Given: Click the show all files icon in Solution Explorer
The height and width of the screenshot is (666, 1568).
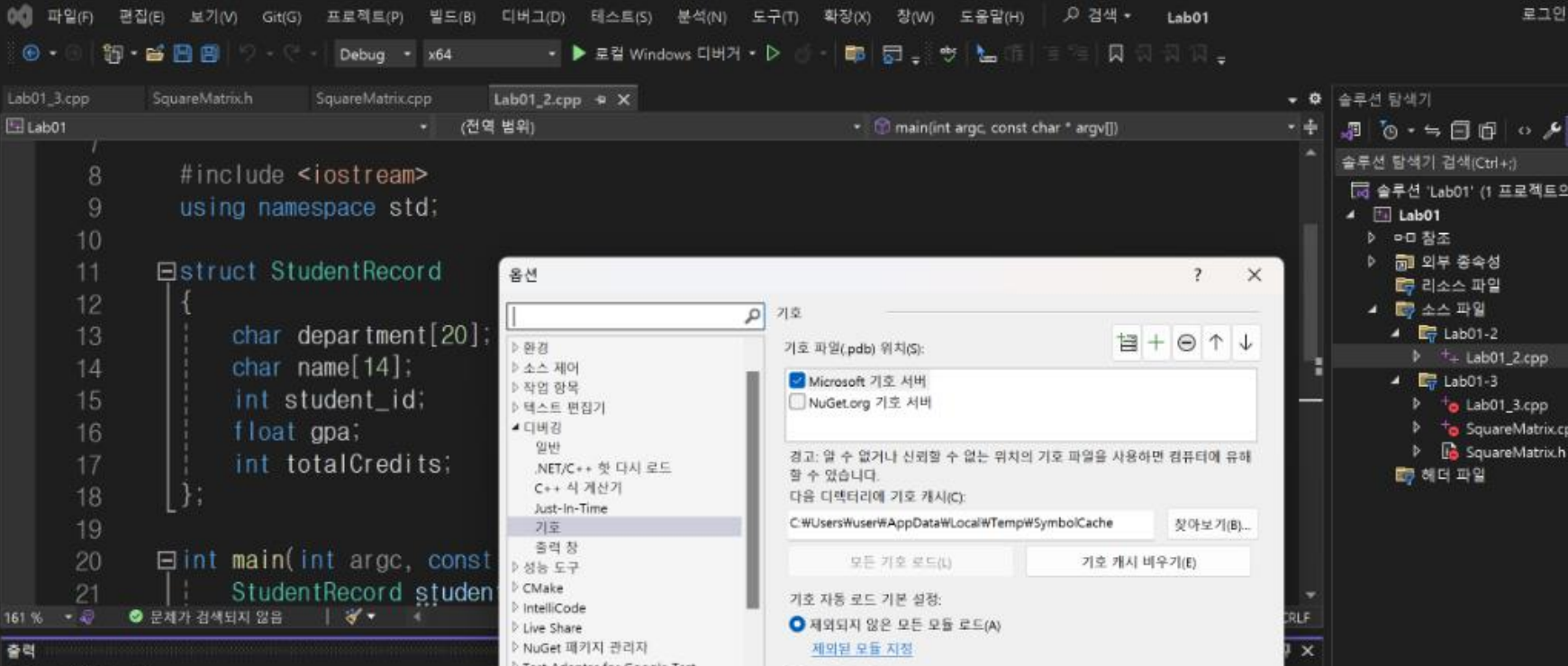Looking at the screenshot, I should pos(1488,131).
